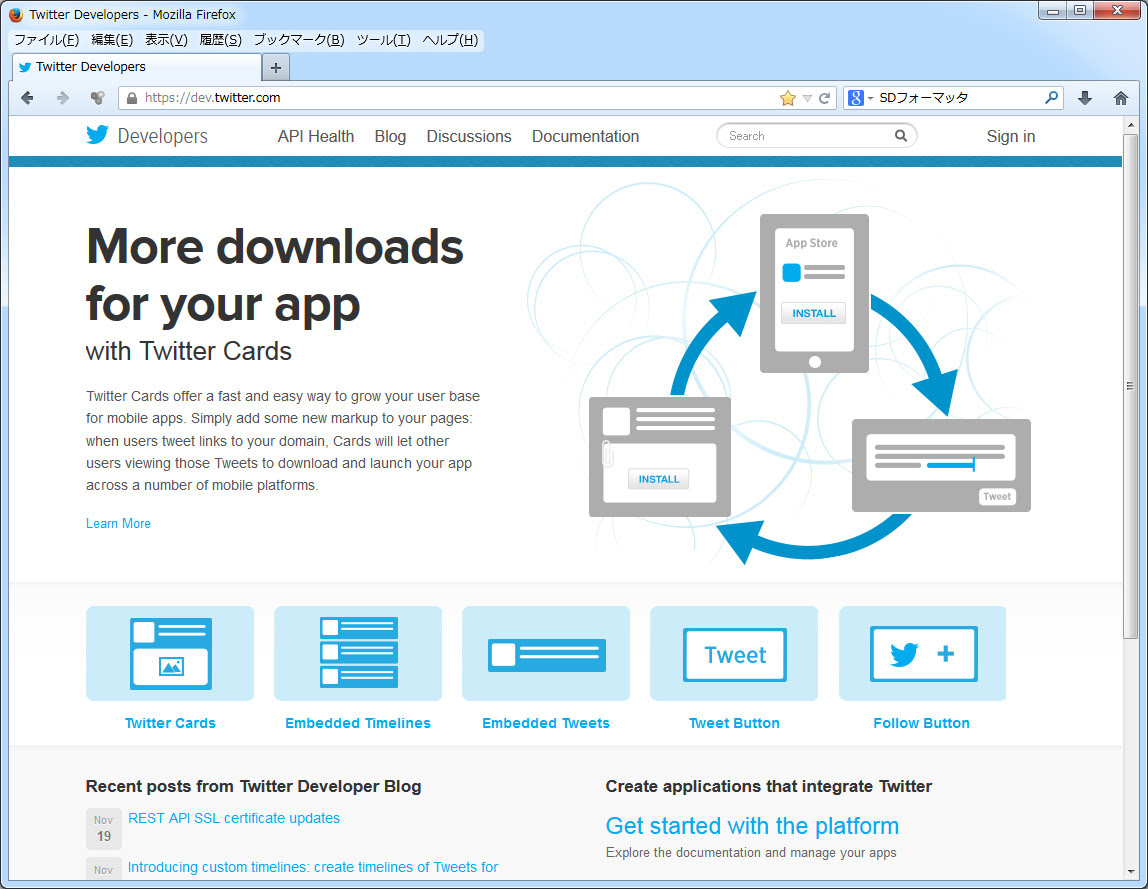Open the 履歴(S) menu
This screenshot has height=889, width=1148.
[220, 40]
